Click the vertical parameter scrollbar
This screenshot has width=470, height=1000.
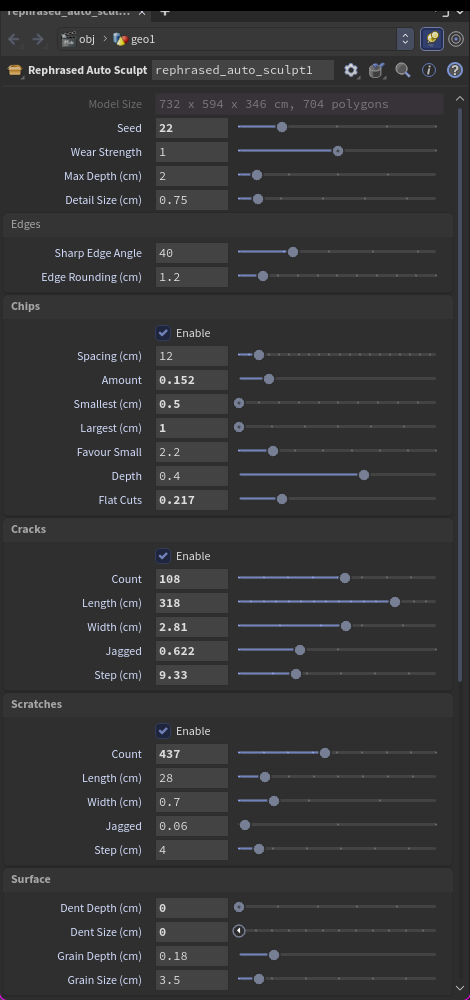coord(460,395)
